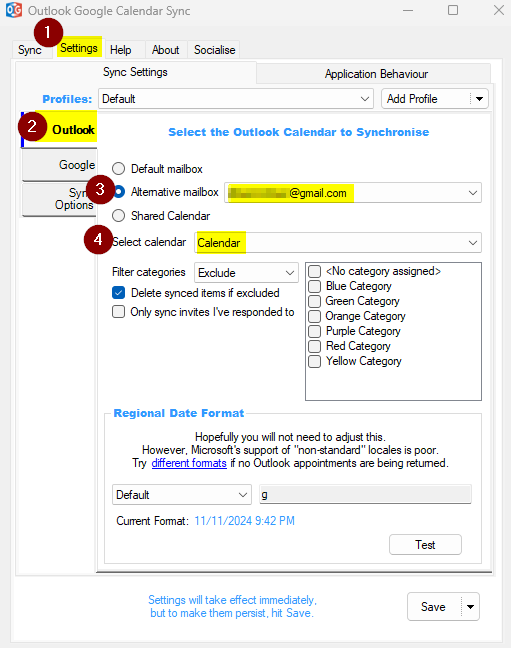
Task: Maximize the Outlook Google Calendar Sync window
Action: click(453, 10)
